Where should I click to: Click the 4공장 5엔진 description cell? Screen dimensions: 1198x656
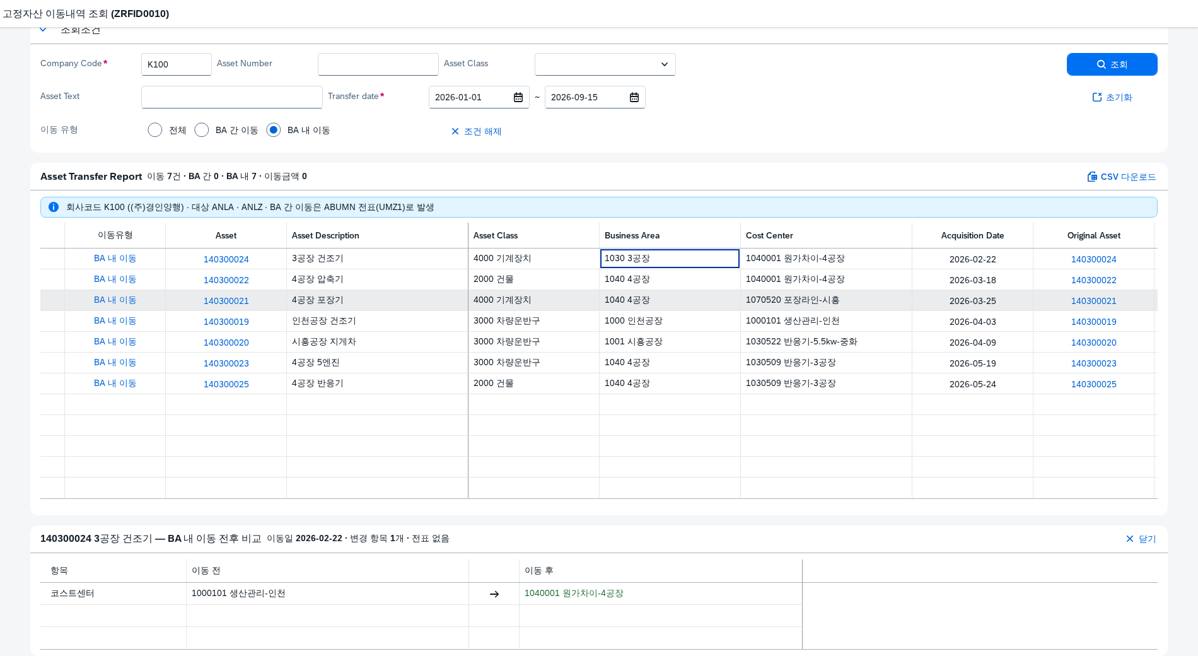tap(377, 362)
